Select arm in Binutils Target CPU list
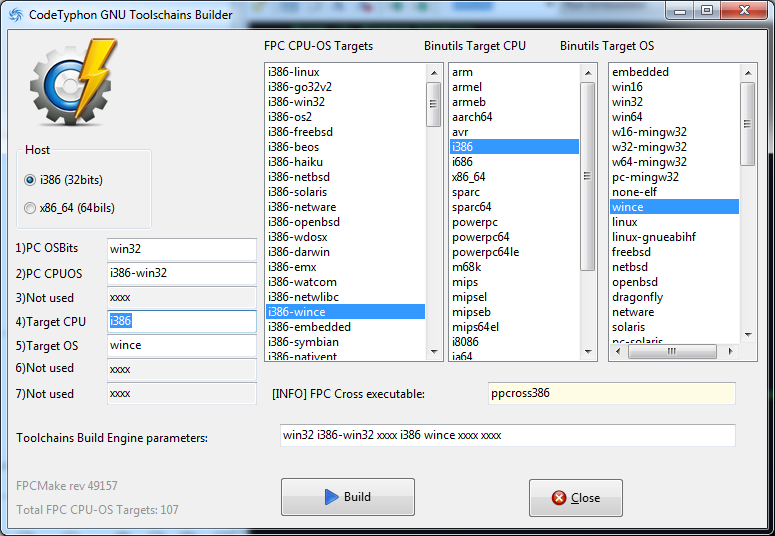Image resolution: width=775 pixels, height=536 pixels. coord(515,72)
